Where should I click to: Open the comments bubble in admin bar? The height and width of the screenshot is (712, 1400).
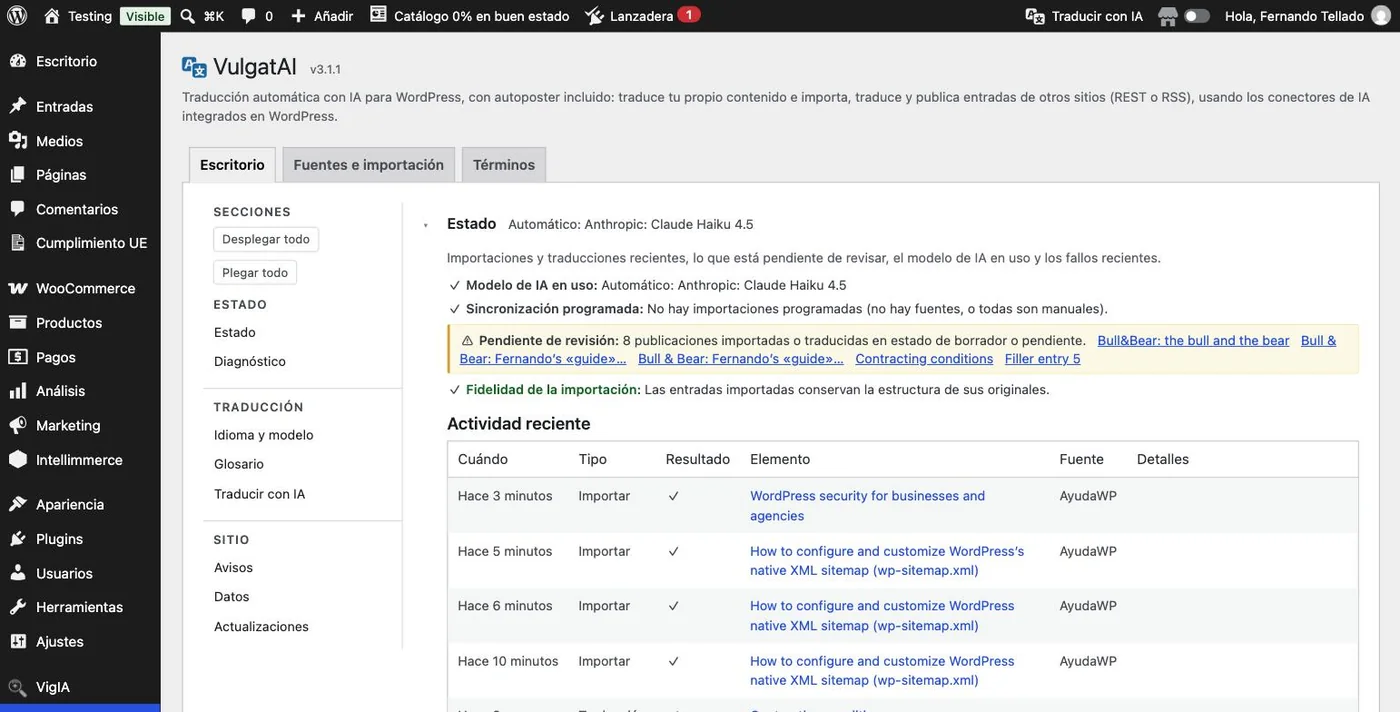point(248,16)
